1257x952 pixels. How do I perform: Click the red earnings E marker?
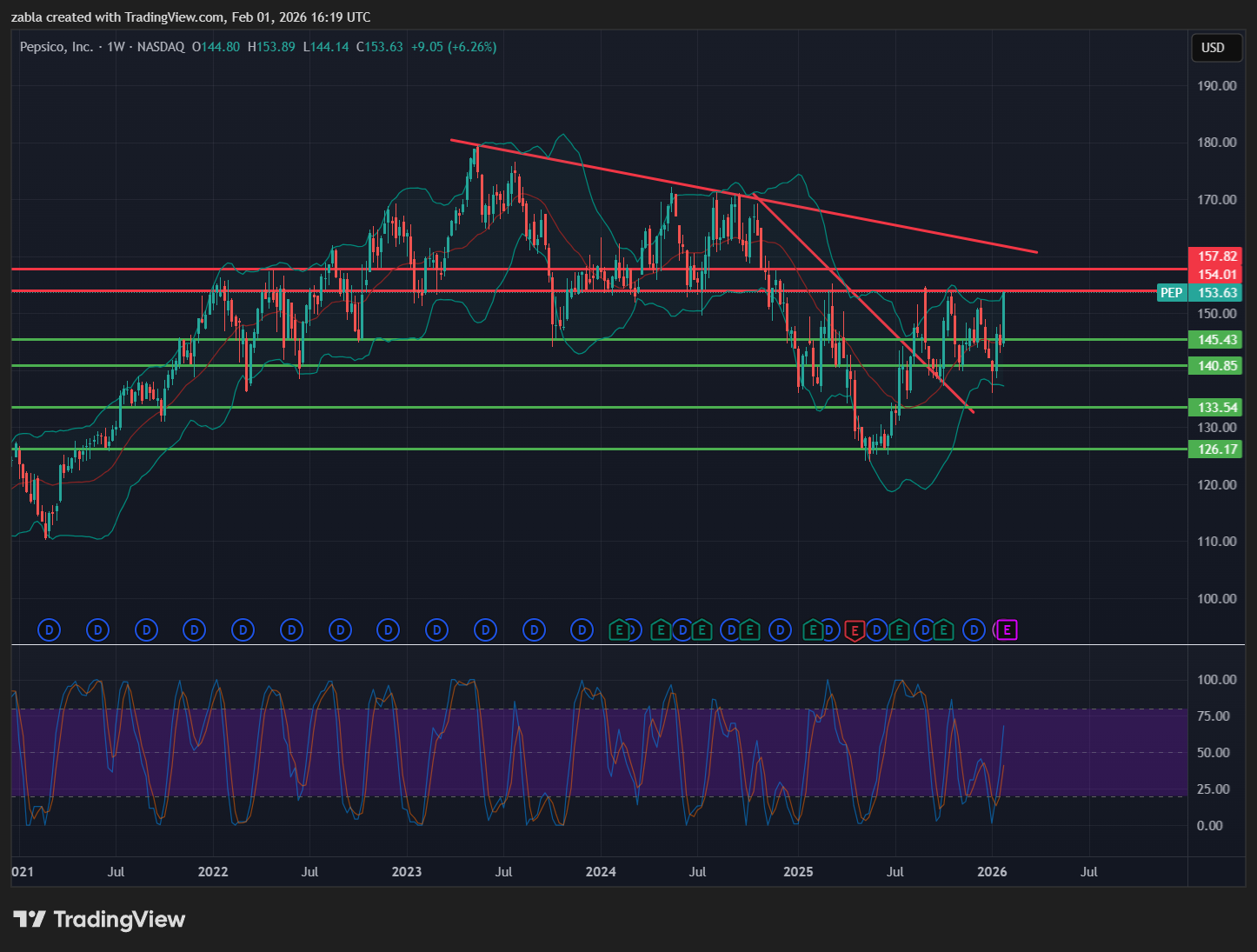[854, 629]
